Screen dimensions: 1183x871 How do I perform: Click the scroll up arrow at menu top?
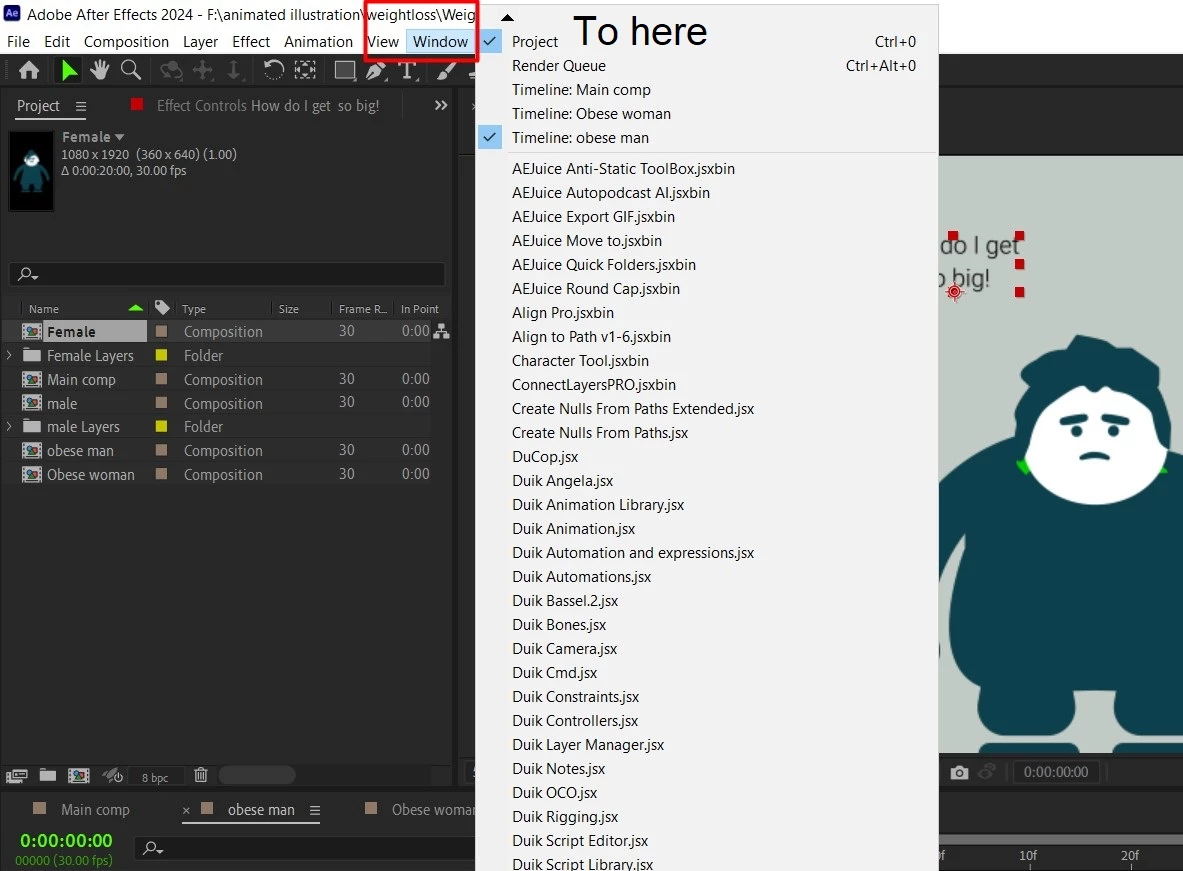pos(507,17)
